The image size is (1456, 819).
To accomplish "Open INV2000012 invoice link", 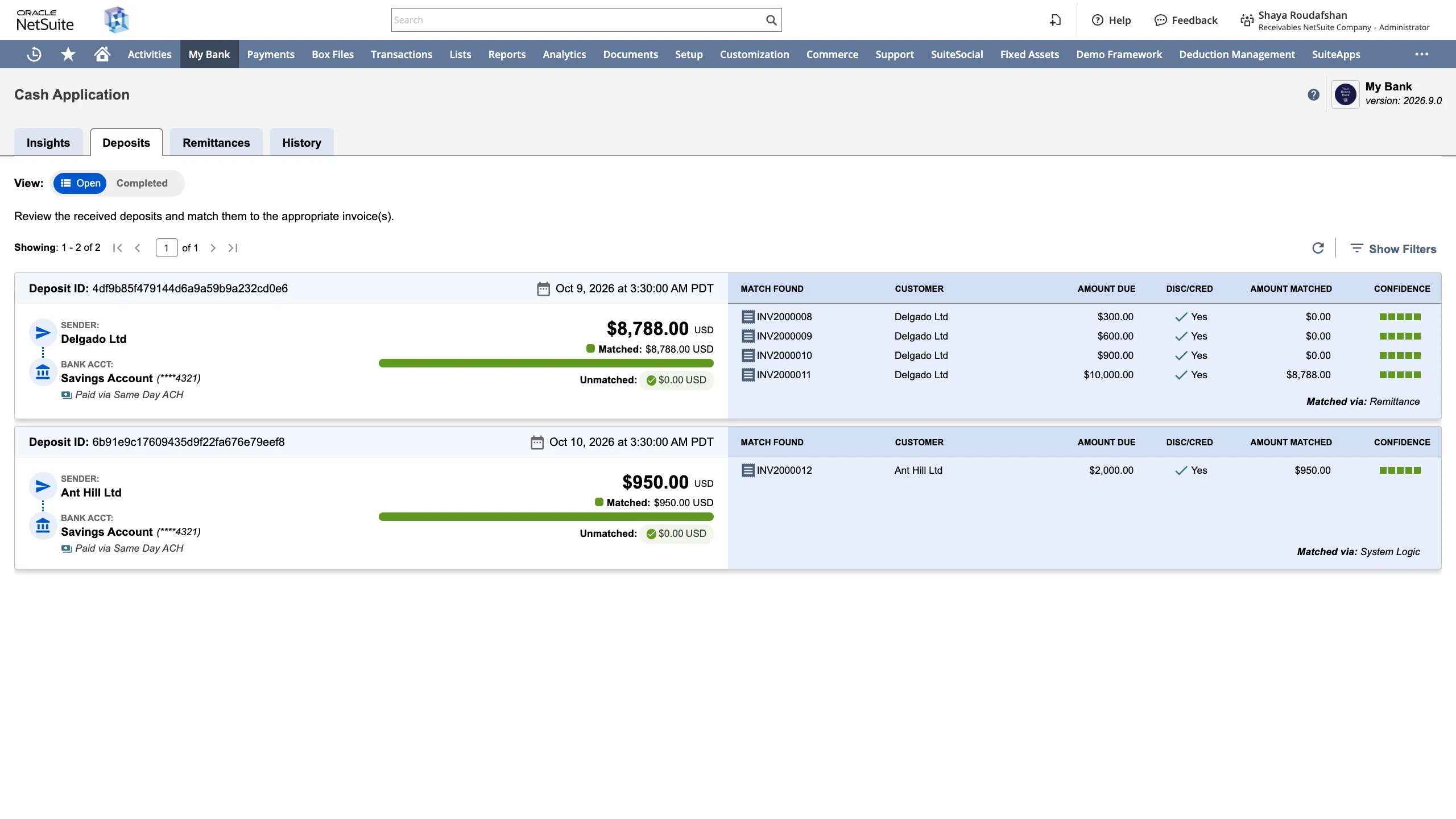I will click(x=784, y=470).
